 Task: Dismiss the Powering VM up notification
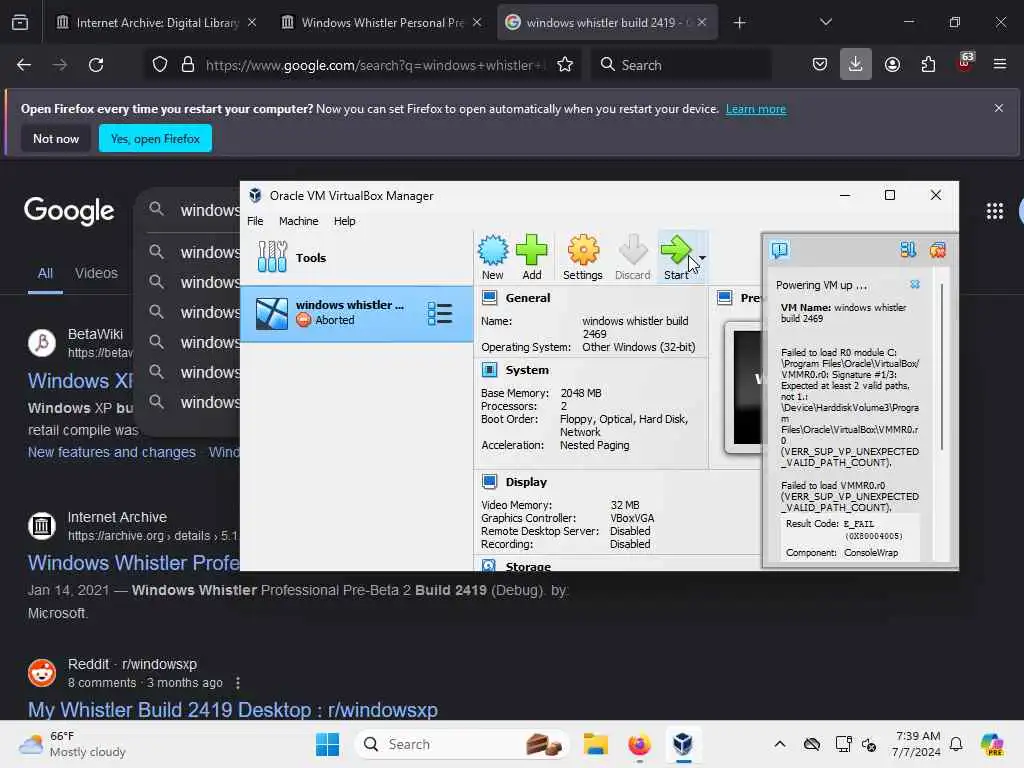914,285
